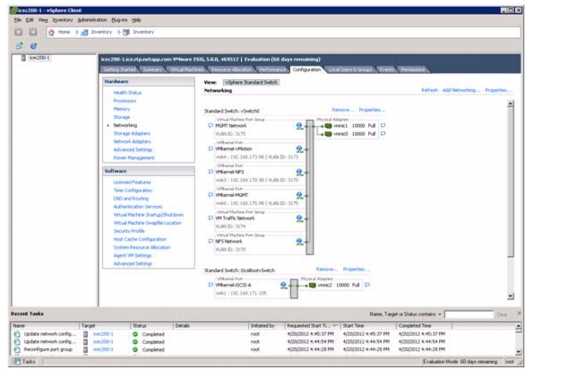Select the host node in inventory tree
The image size is (576, 374).
pos(39,58)
